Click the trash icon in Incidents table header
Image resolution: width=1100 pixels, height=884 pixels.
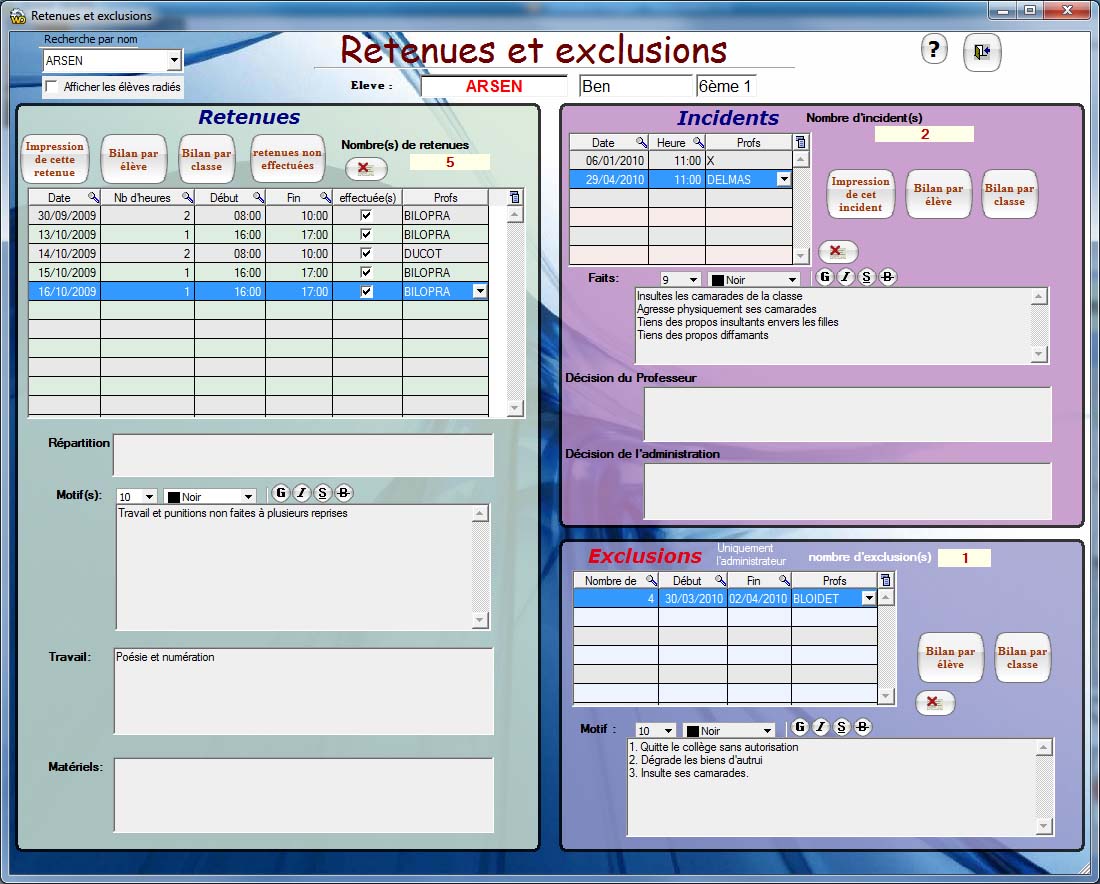pyautogui.click(x=800, y=143)
